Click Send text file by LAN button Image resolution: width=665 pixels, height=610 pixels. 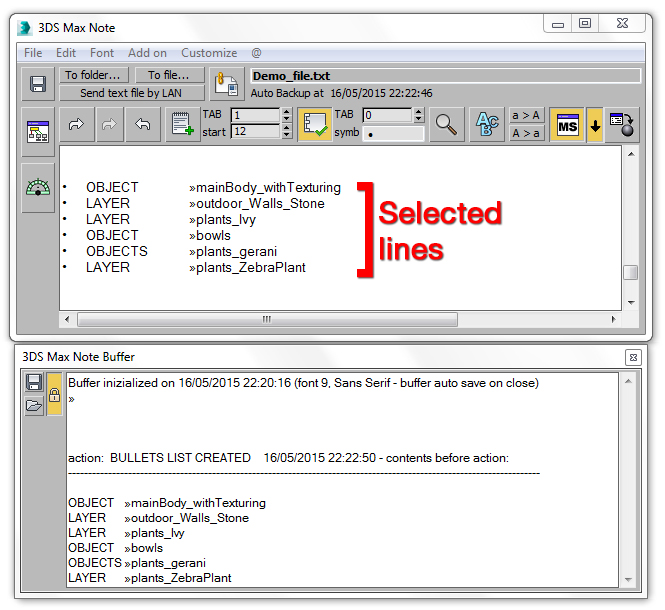[131, 93]
